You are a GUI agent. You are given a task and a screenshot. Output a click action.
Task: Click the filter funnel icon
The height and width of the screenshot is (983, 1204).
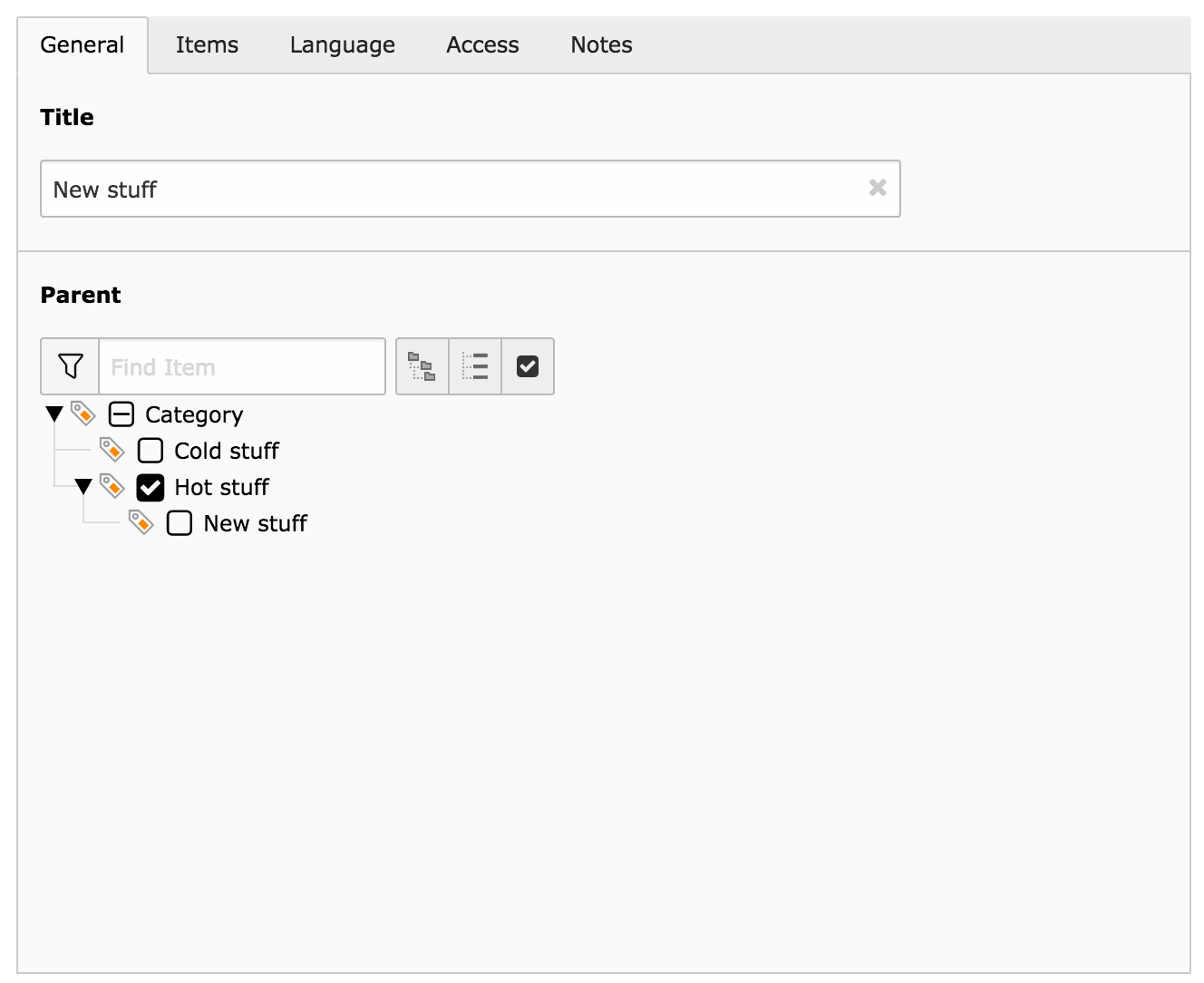[70, 366]
